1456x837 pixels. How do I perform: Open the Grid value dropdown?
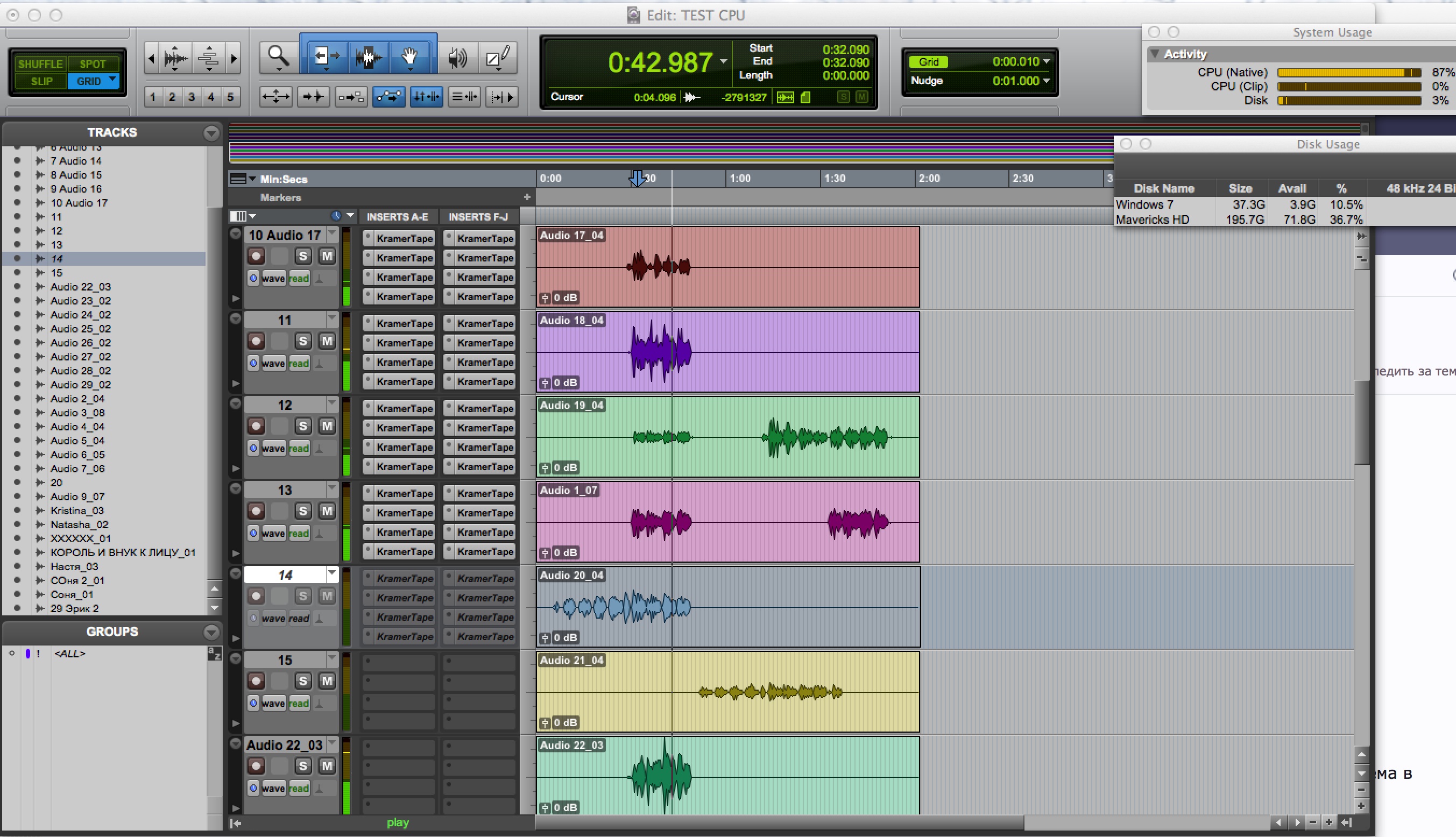coord(1046,61)
